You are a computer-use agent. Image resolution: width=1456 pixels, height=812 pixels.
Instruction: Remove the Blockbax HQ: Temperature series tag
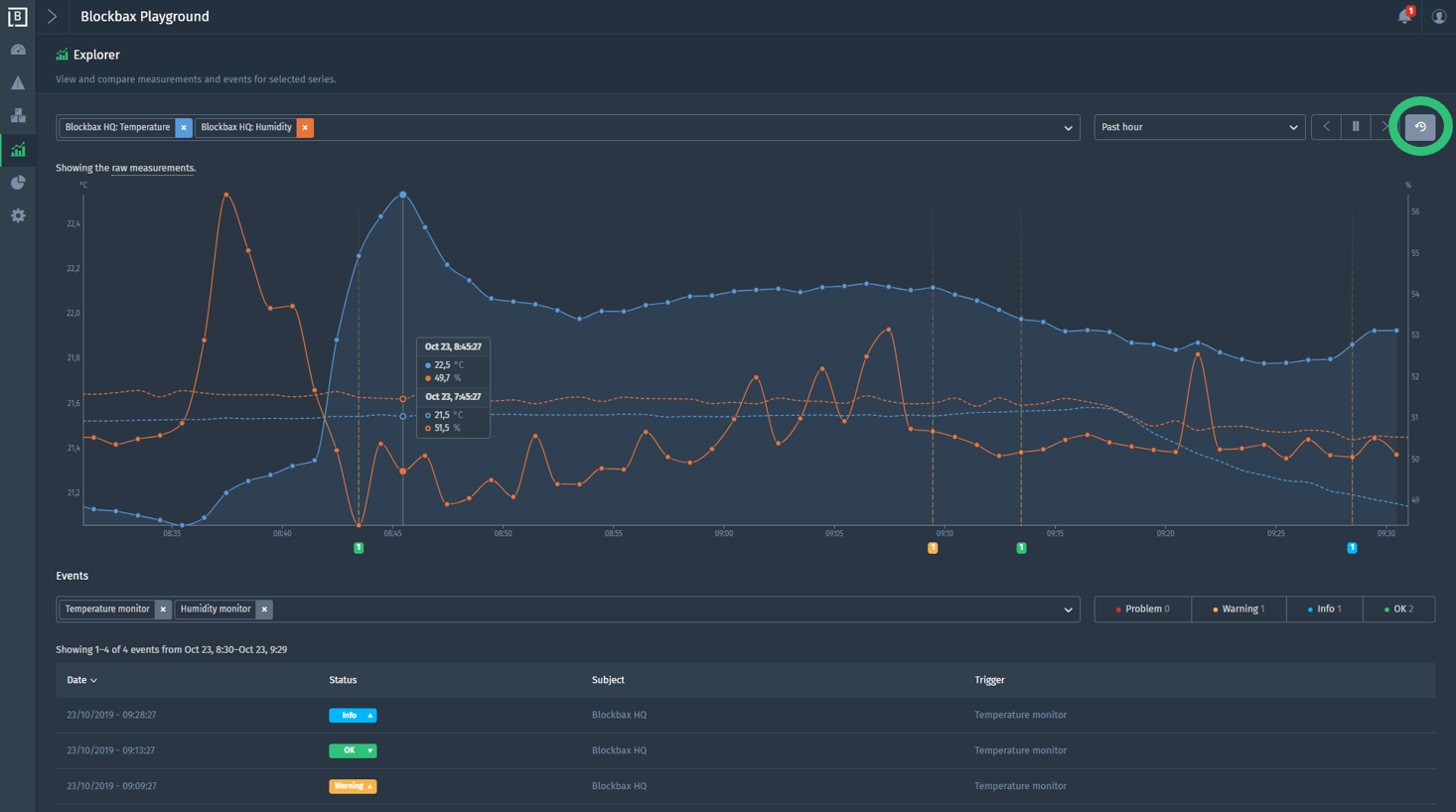[184, 127]
